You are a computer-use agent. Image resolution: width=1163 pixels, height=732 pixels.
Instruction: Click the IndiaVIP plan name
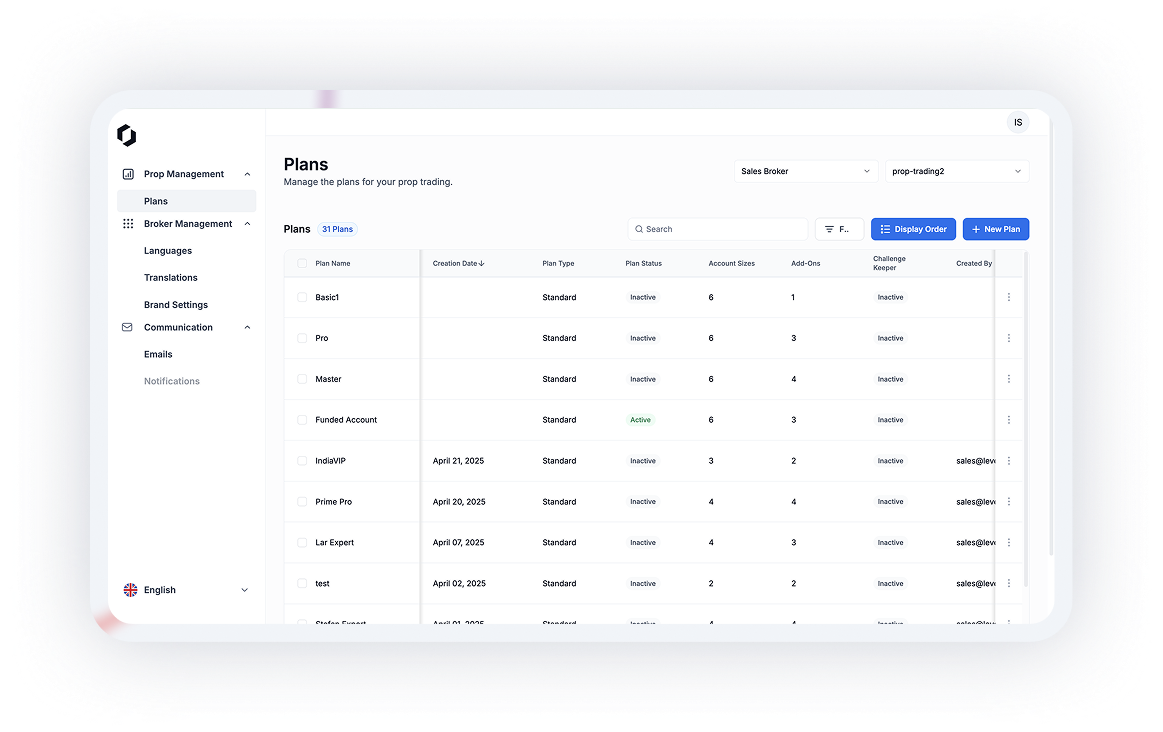[330, 461]
